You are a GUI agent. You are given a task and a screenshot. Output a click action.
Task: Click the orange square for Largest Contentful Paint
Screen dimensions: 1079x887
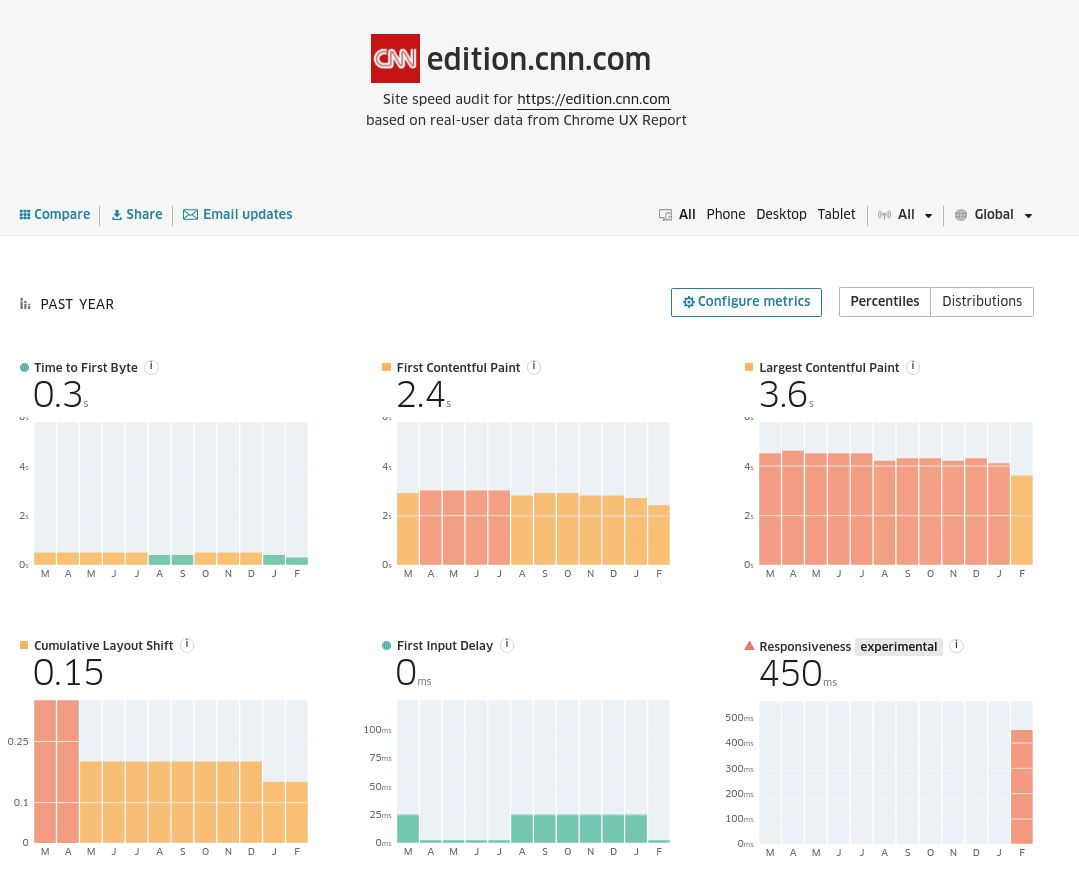[x=749, y=367]
